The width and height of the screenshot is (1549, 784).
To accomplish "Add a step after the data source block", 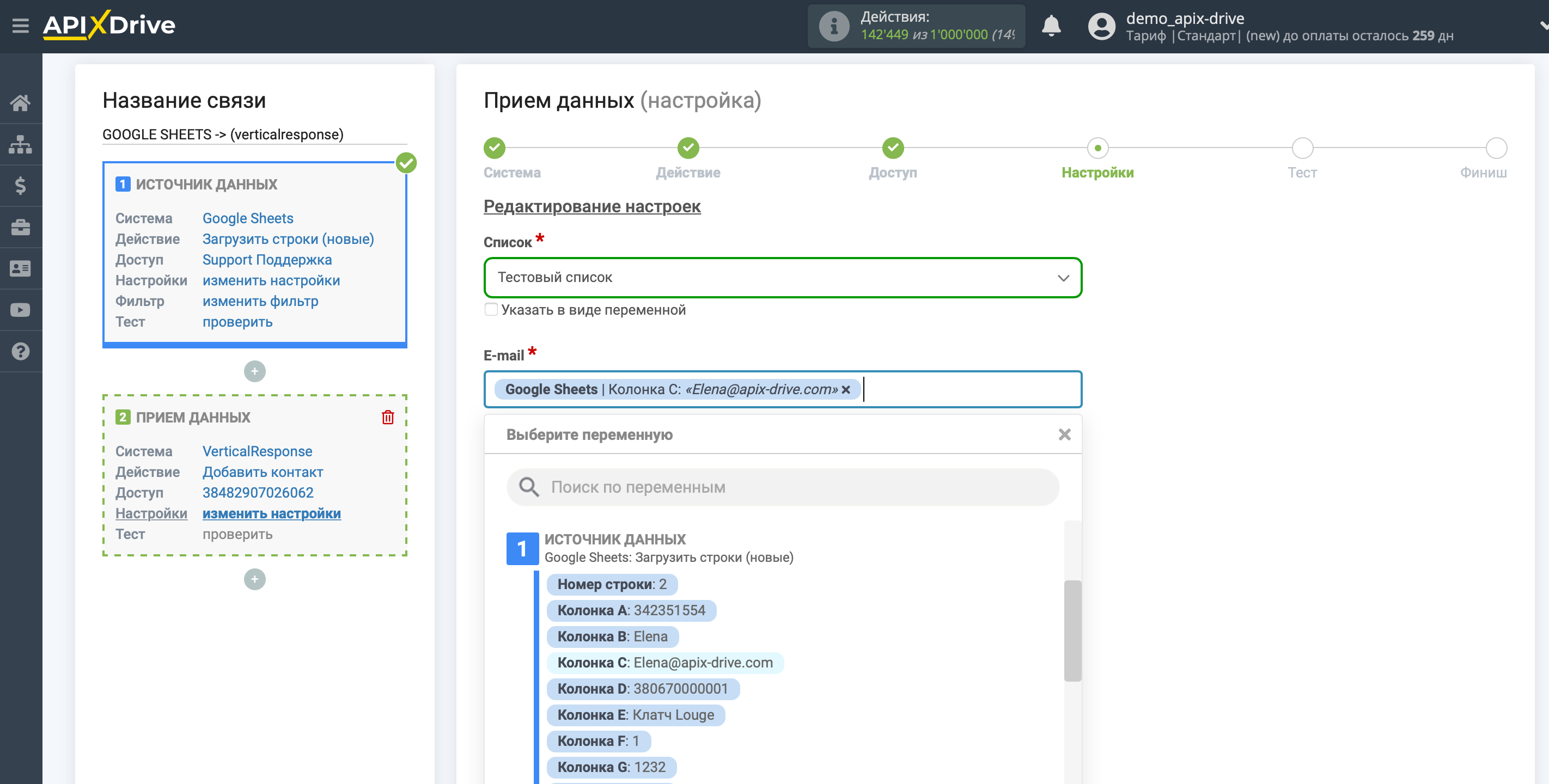I will [254, 371].
